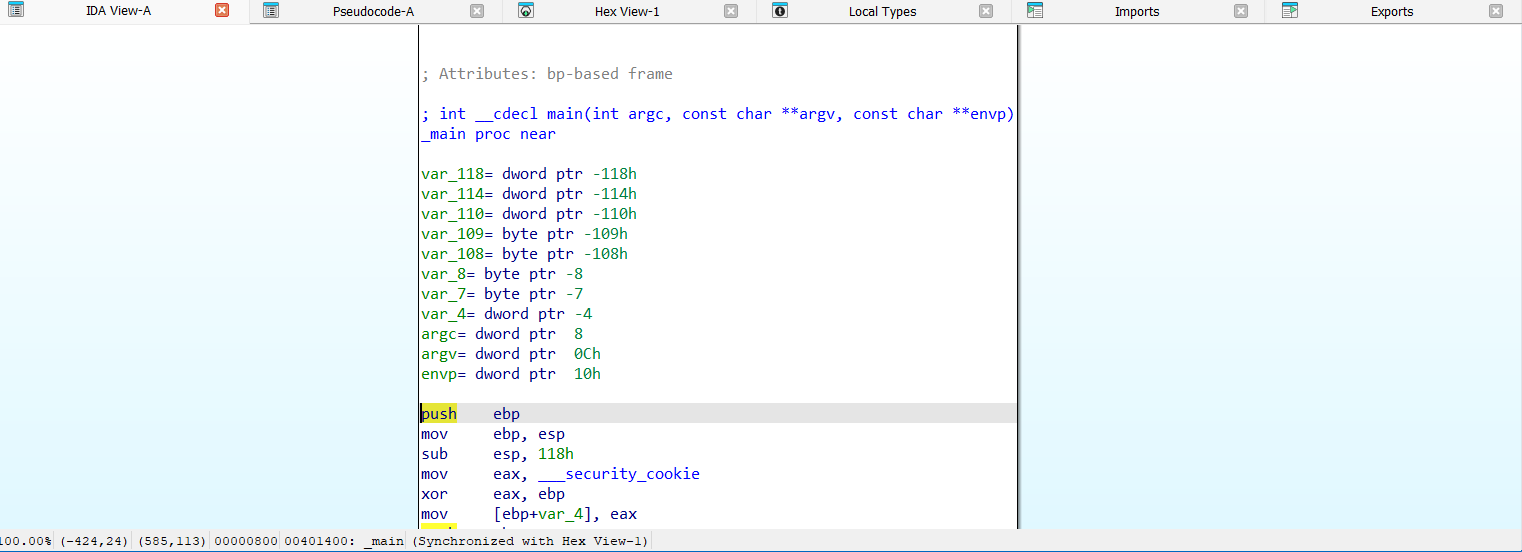Screen dimensions: 1522x552
Task: Click the Pseudocode-A tab icon
Action: coord(271,11)
